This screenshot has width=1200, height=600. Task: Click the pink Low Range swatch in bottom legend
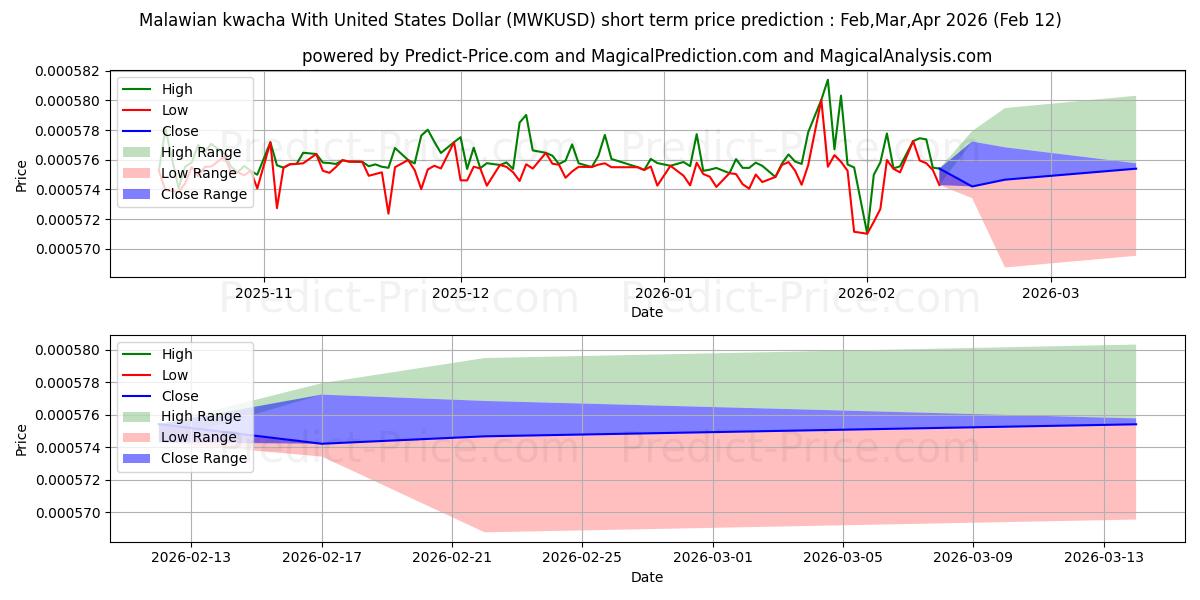pyautogui.click(x=137, y=437)
